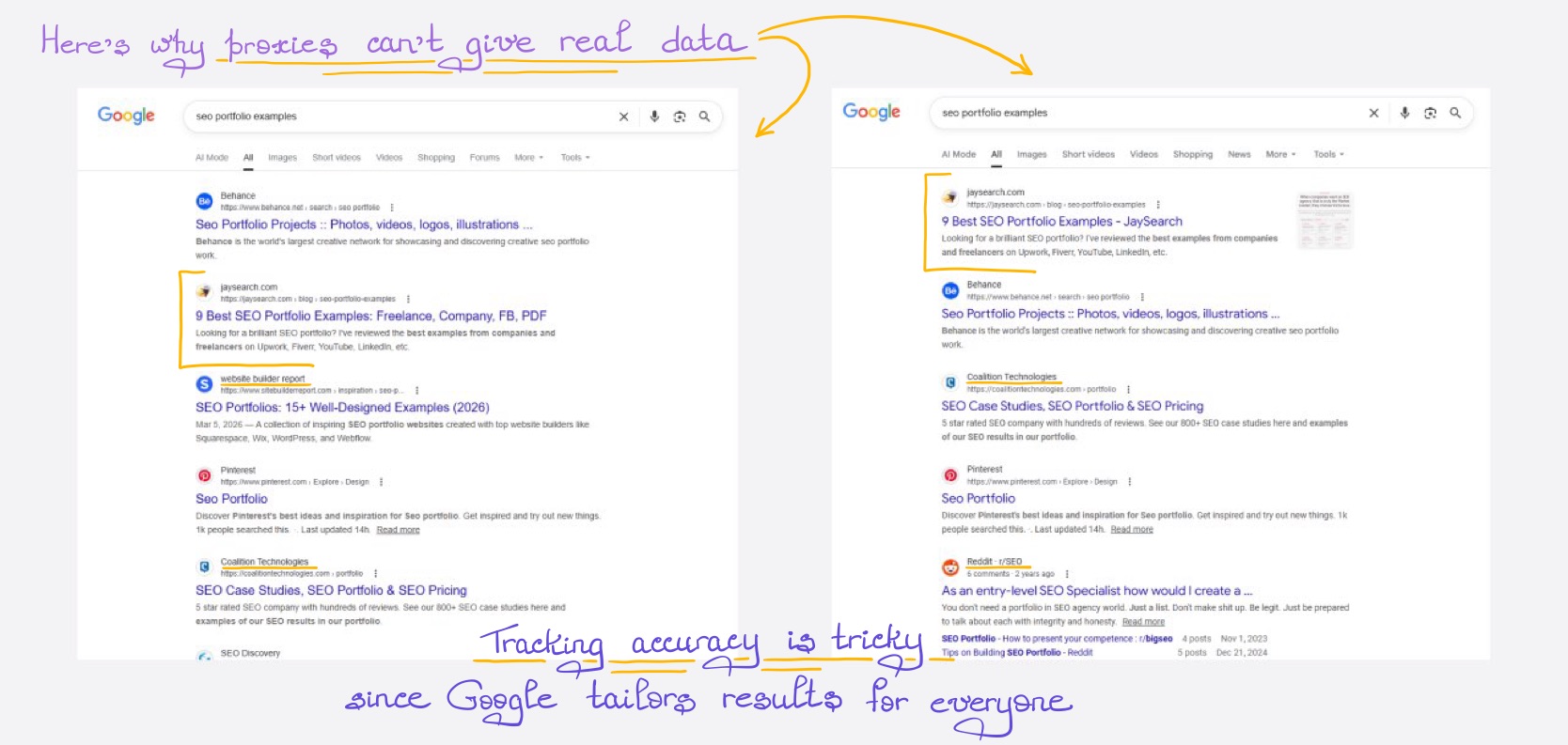This screenshot has height=745, width=1568.
Task: Expand the Tools dropdown in the left window
Action: 575,158
